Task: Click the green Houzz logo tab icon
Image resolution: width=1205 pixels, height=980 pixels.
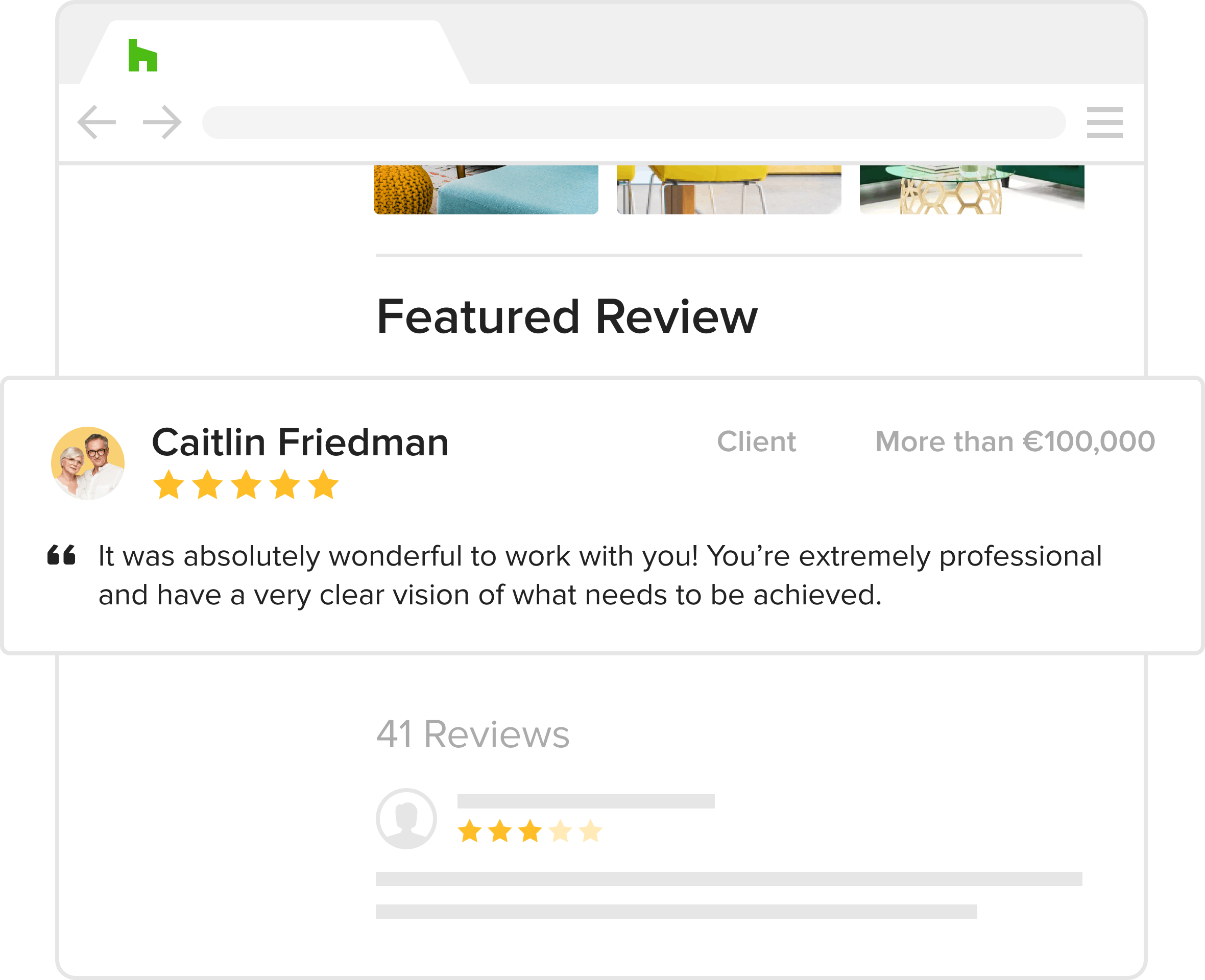Action: pos(143,56)
